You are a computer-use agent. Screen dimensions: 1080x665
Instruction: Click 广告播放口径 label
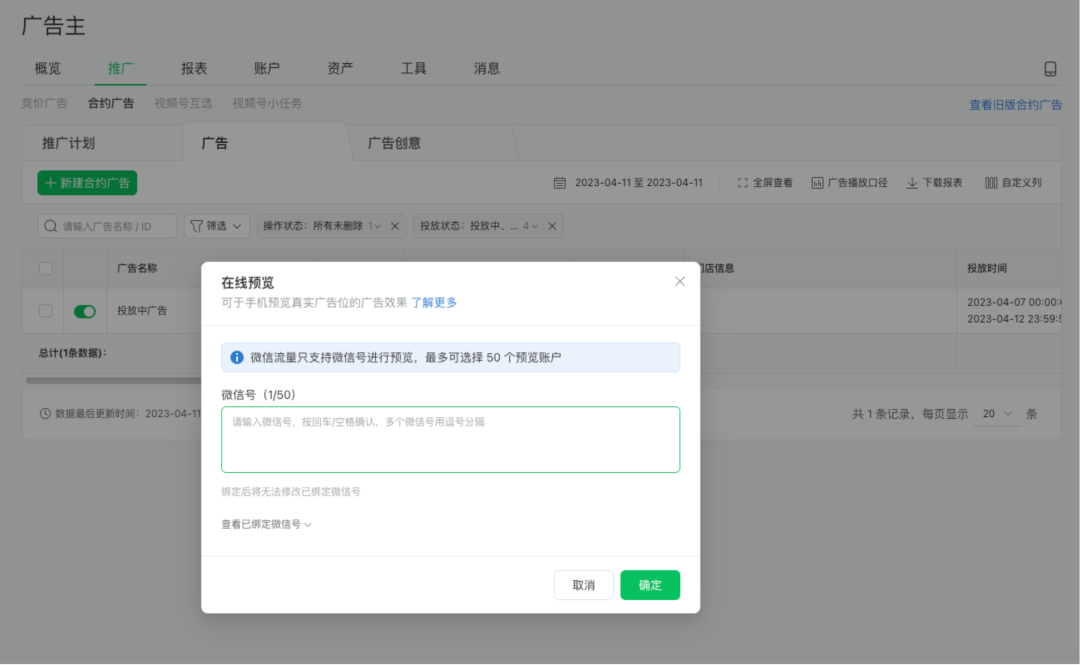coord(858,183)
